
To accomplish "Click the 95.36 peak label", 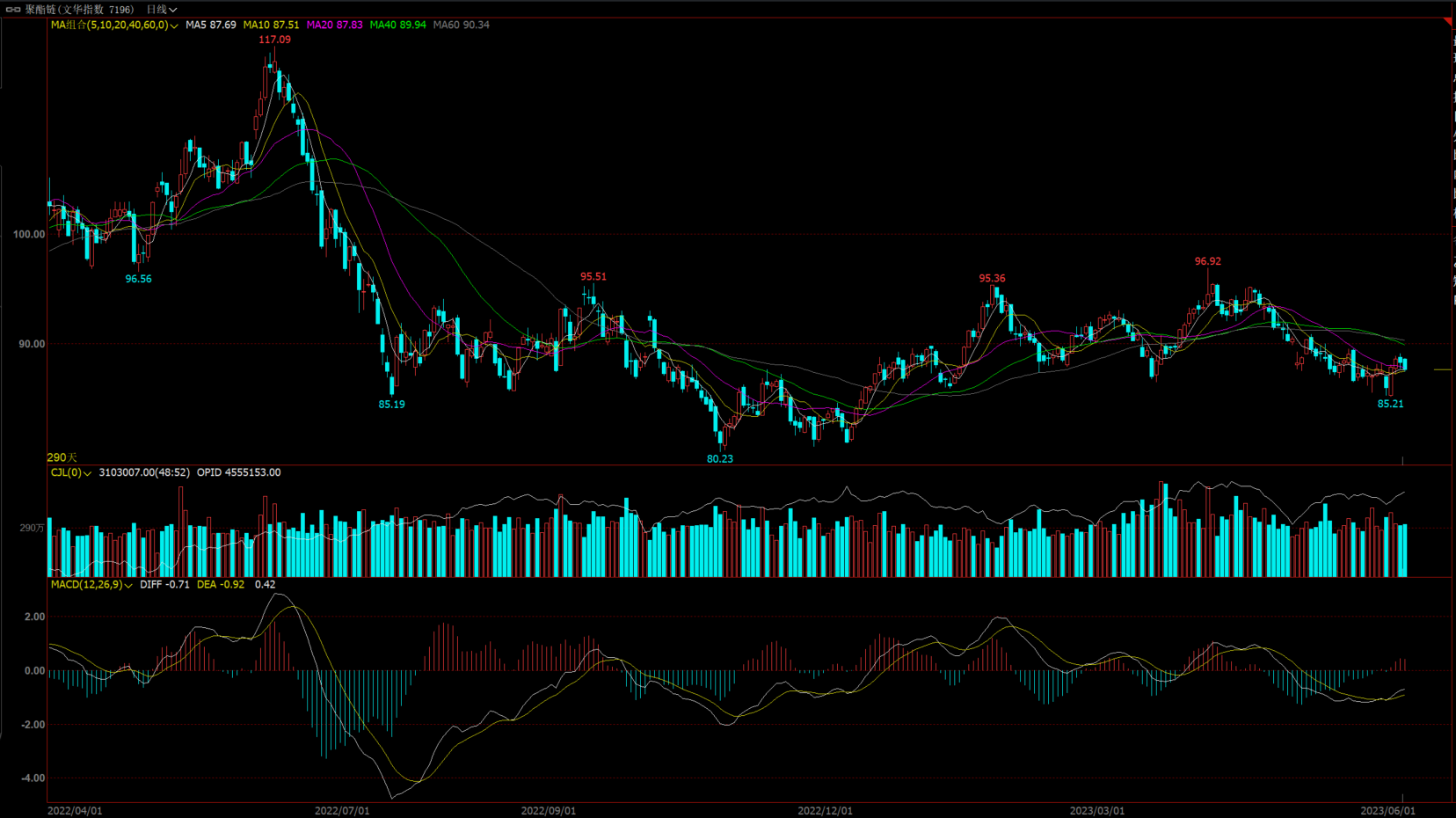I will (993, 278).
